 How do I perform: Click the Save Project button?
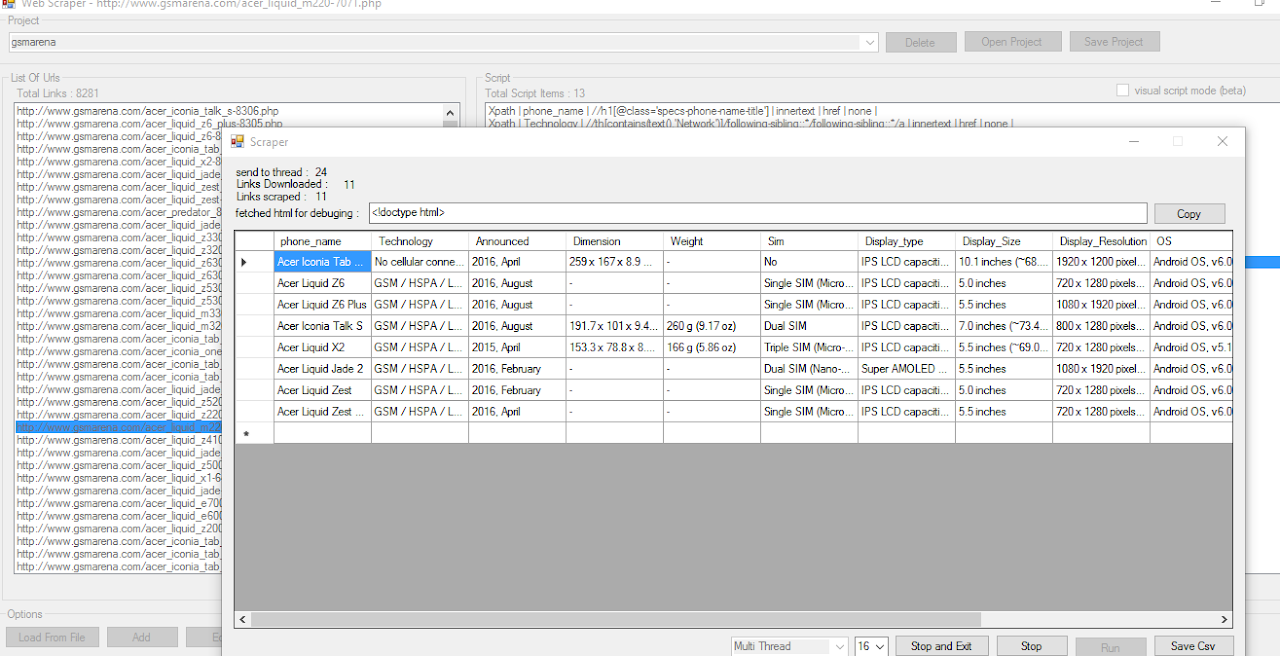1114,42
